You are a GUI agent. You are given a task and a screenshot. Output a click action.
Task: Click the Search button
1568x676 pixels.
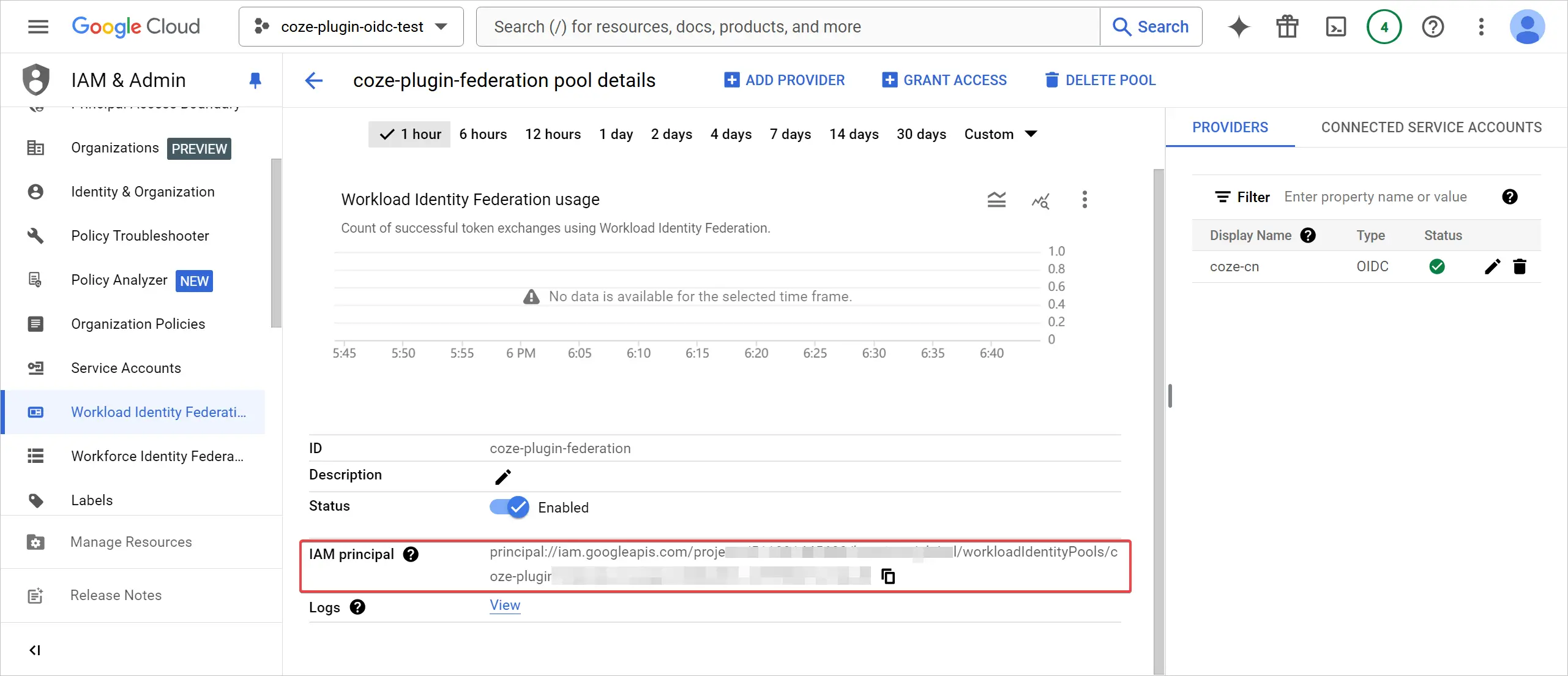tap(1151, 27)
